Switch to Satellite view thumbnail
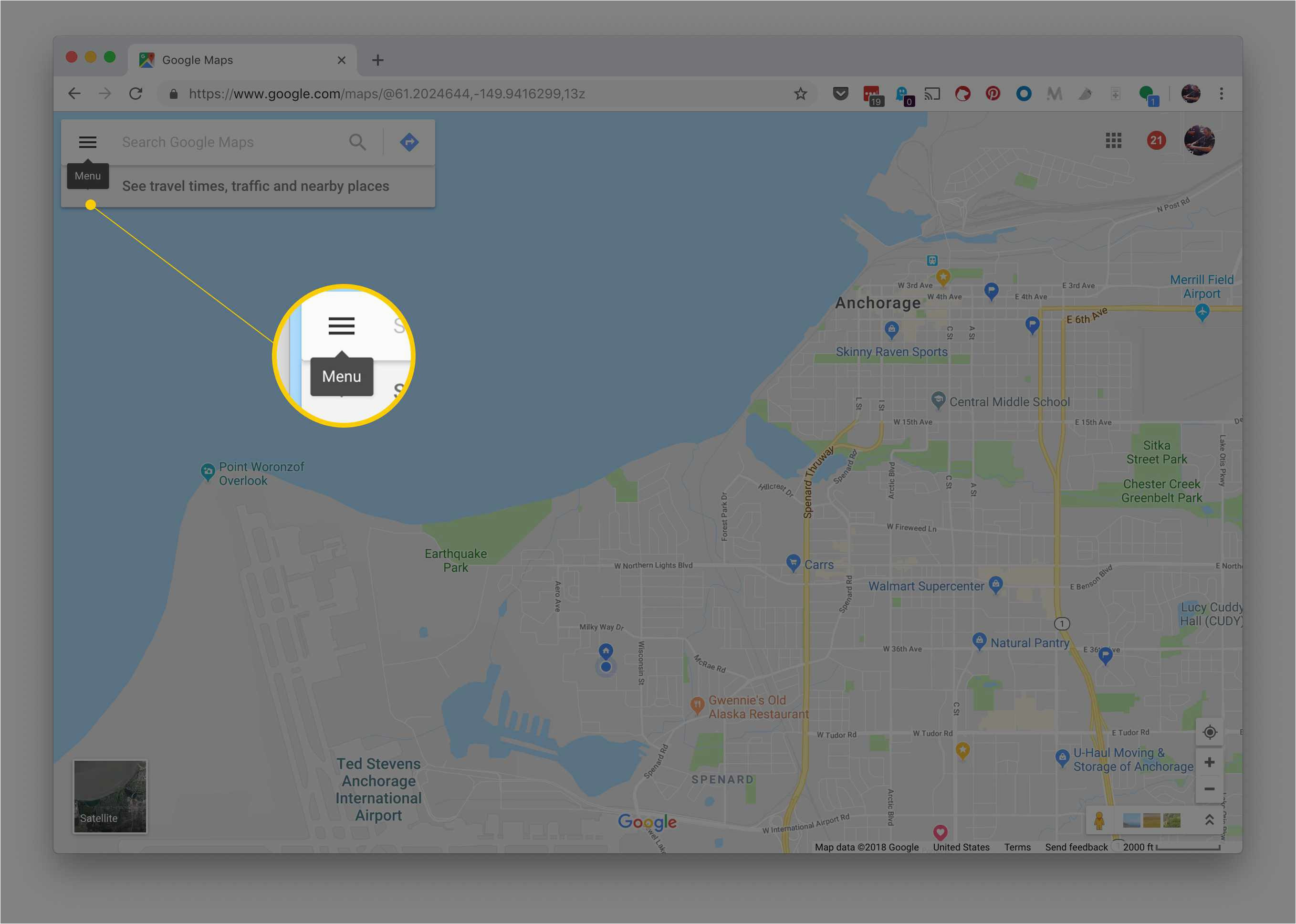Screen dimensions: 1296x924 pos(110,797)
